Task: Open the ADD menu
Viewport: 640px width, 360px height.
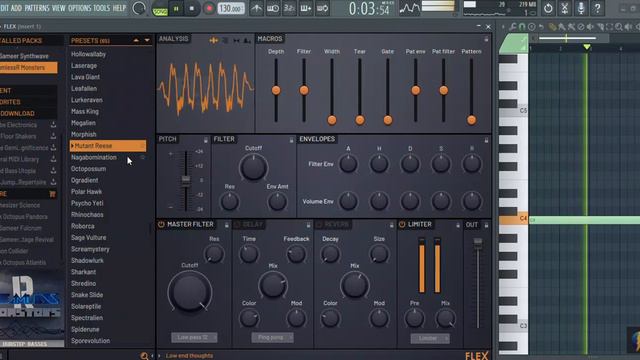Action: tap(16, 8)
